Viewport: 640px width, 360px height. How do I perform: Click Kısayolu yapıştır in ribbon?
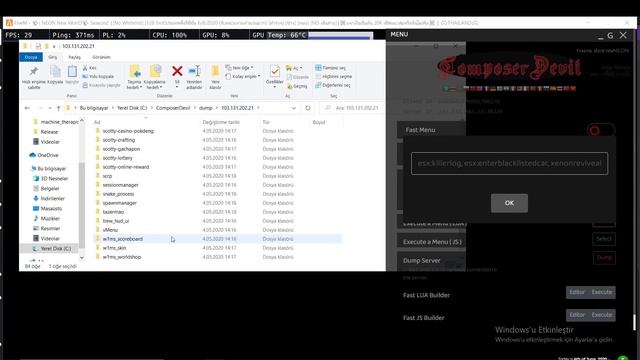pos(101,85)
